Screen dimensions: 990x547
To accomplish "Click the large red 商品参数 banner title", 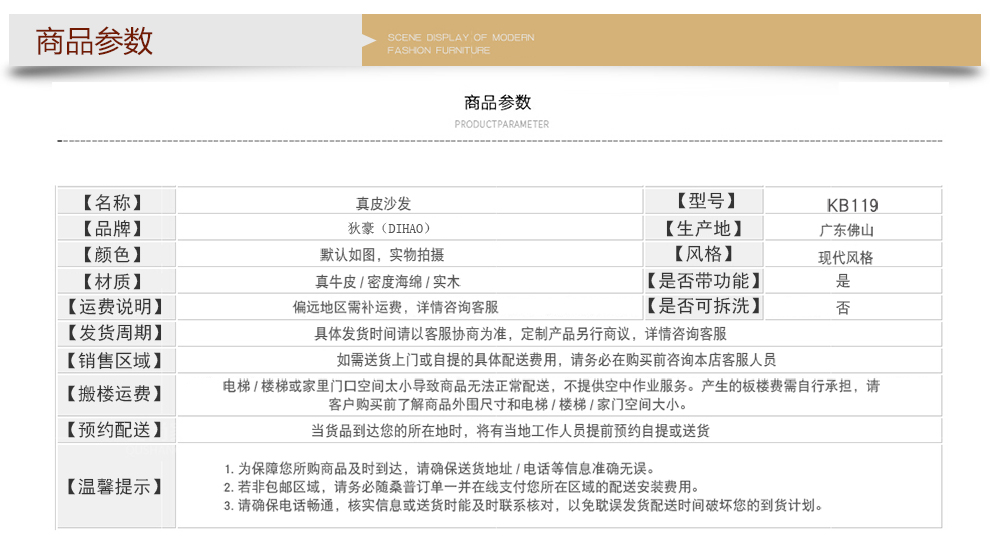I will (93, 41).
